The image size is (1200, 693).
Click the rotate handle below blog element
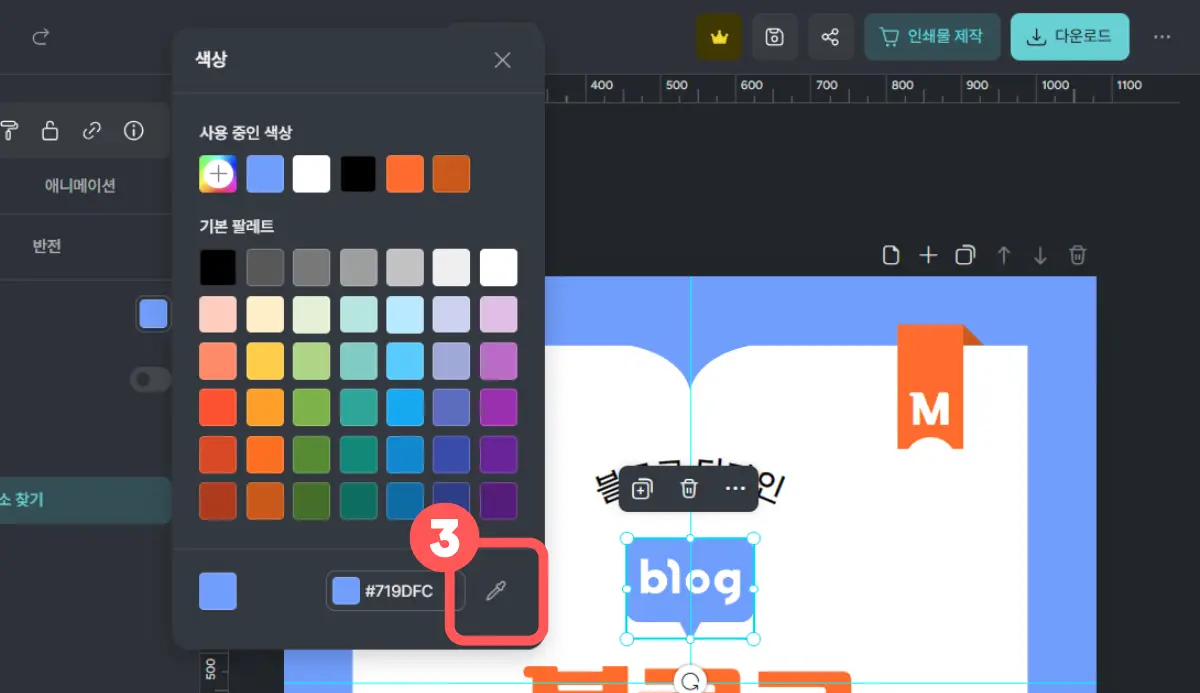690,681
